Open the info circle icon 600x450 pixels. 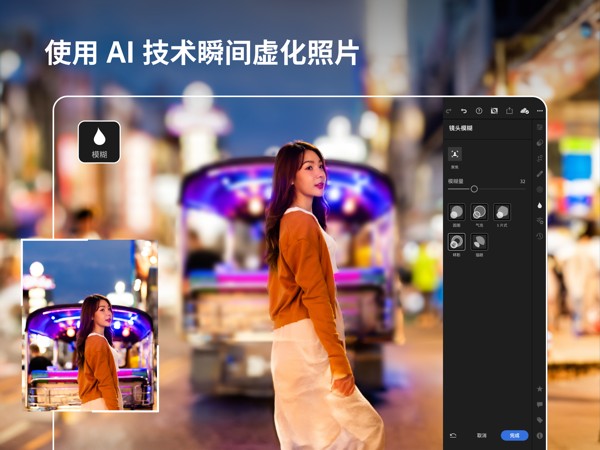point(540,435)
